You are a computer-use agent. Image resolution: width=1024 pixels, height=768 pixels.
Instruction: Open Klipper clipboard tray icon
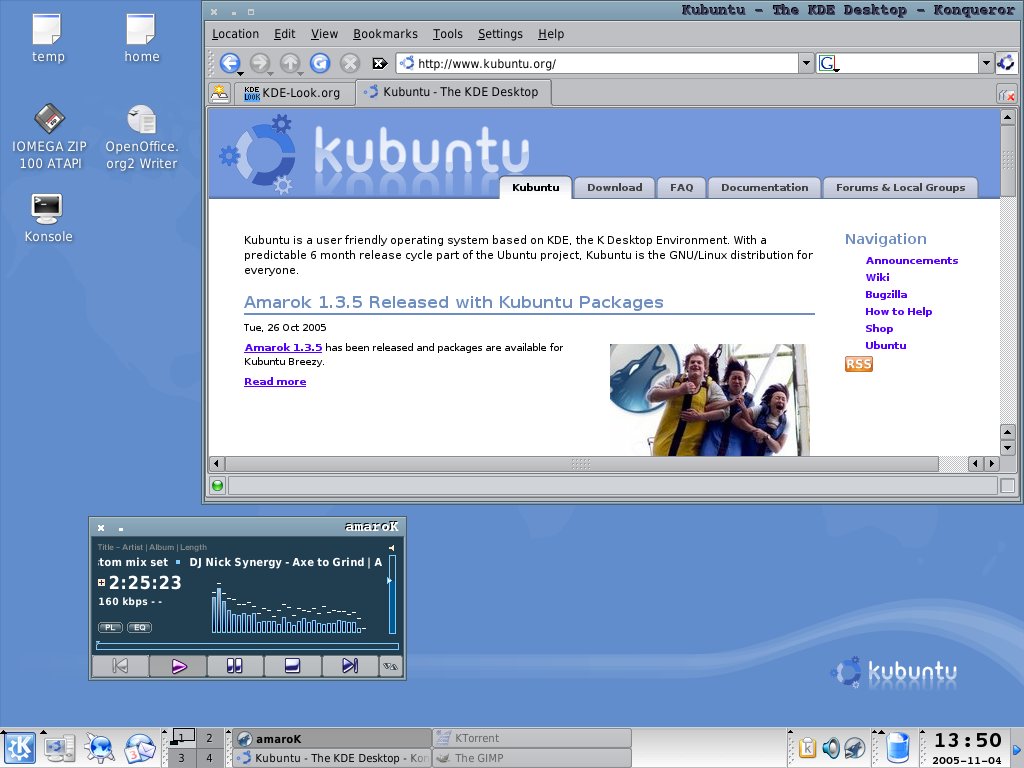click(x=807, y=748)
